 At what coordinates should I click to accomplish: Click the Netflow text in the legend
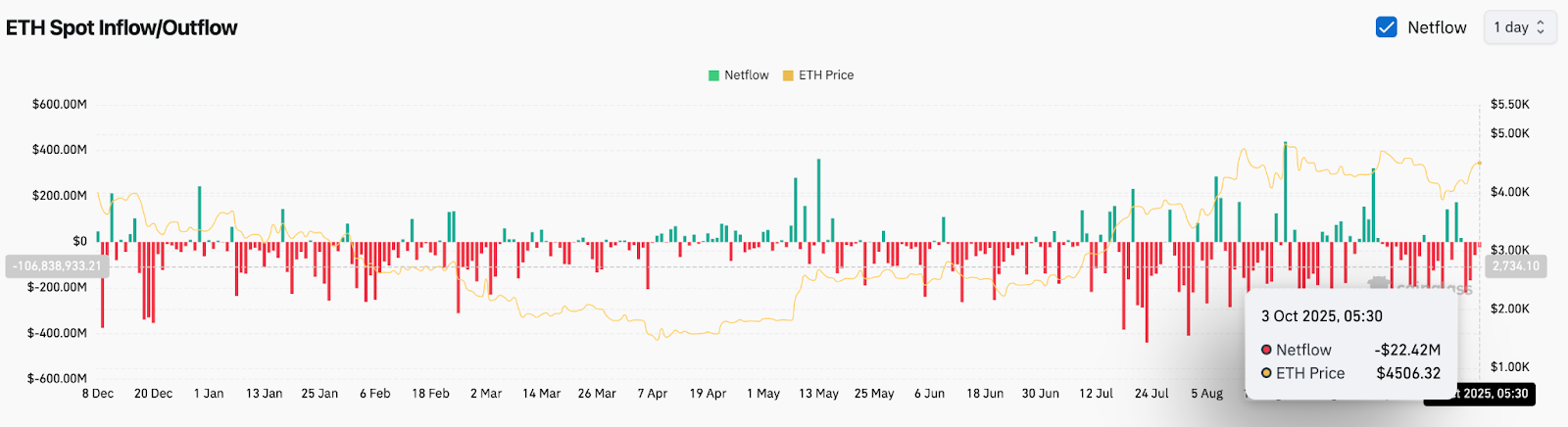pos(746,75)
